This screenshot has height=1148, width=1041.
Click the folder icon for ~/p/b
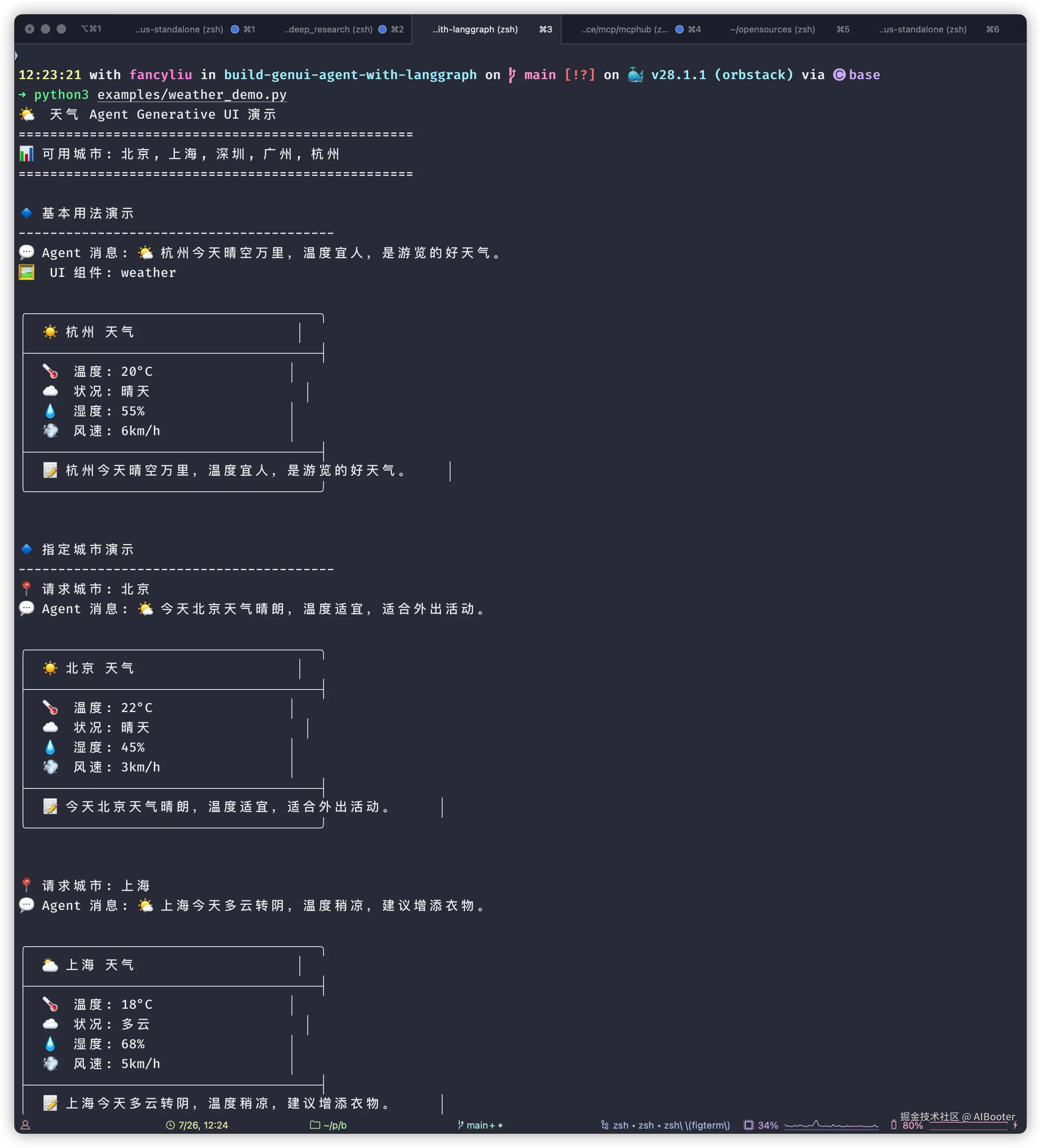pyautogui.click(x=315, y=1125)
